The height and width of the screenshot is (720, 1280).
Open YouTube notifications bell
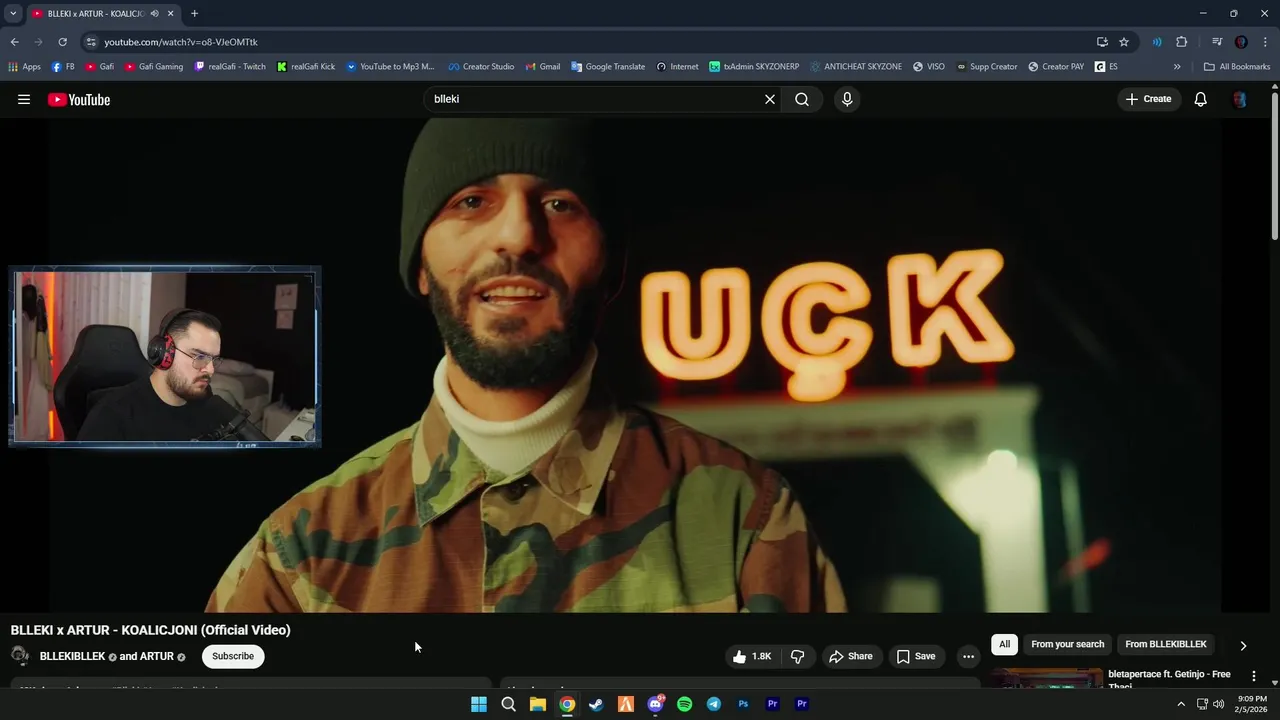pyautogui.click(x=1201, y=99)
